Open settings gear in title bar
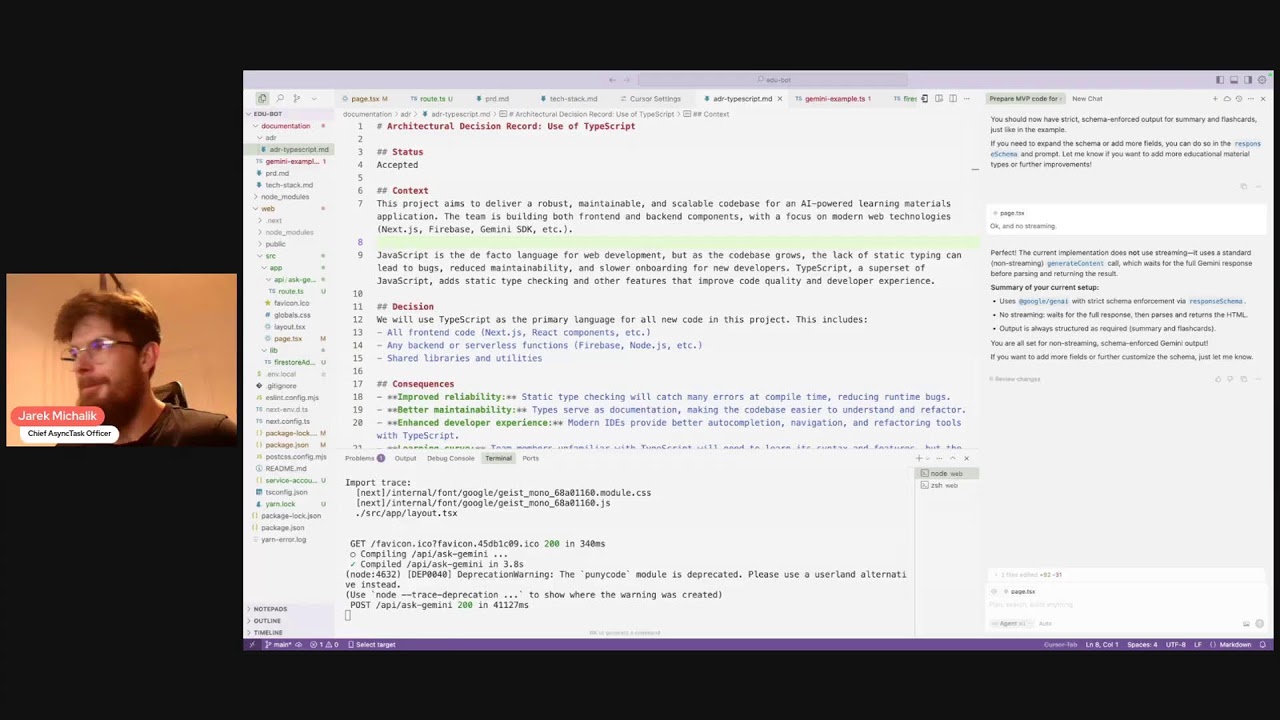This screenshot has width=1280, height=720. (1262, 80)
